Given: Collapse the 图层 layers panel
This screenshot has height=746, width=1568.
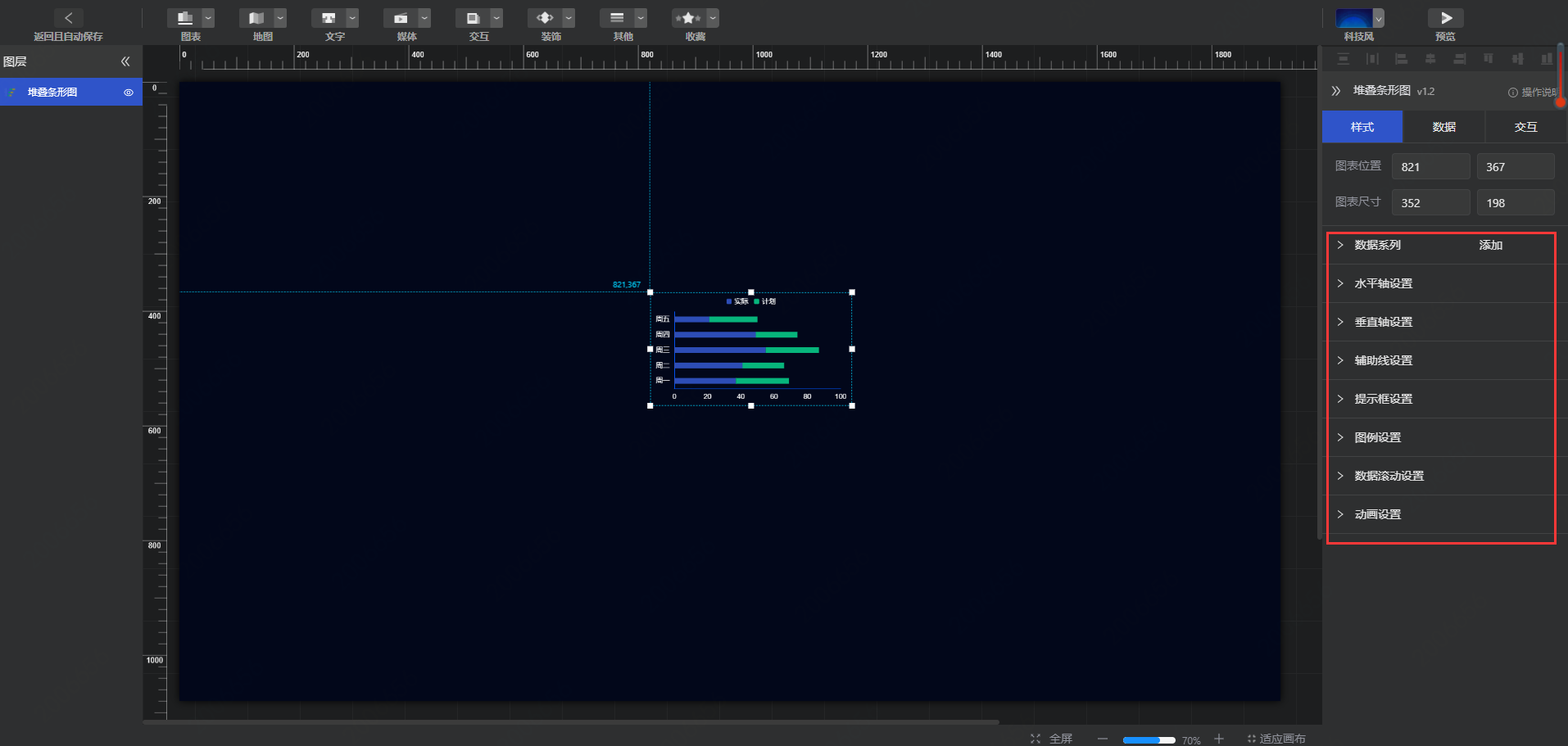Looking at the screenshot, I should (125, 61).
